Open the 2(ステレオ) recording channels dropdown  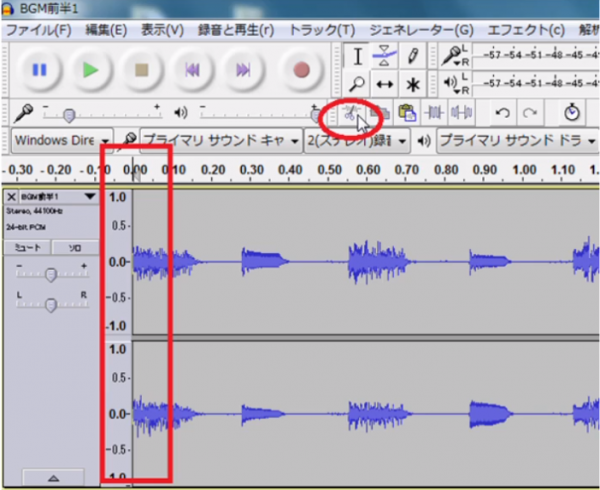pos(354,140)
